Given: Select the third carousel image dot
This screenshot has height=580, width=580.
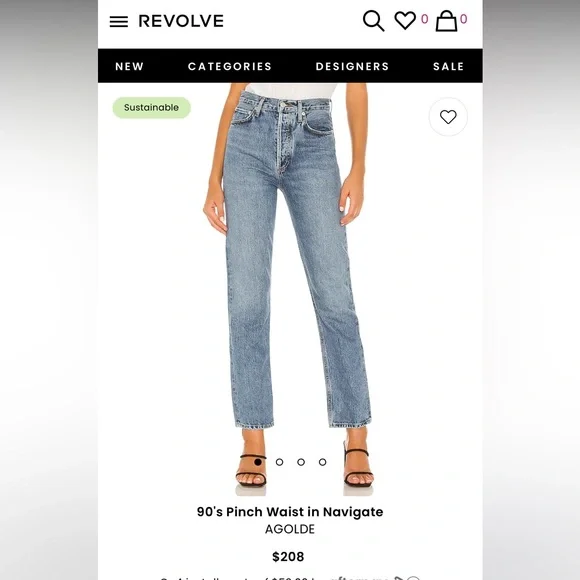Looking at the screenshot, I should point(301,462).
